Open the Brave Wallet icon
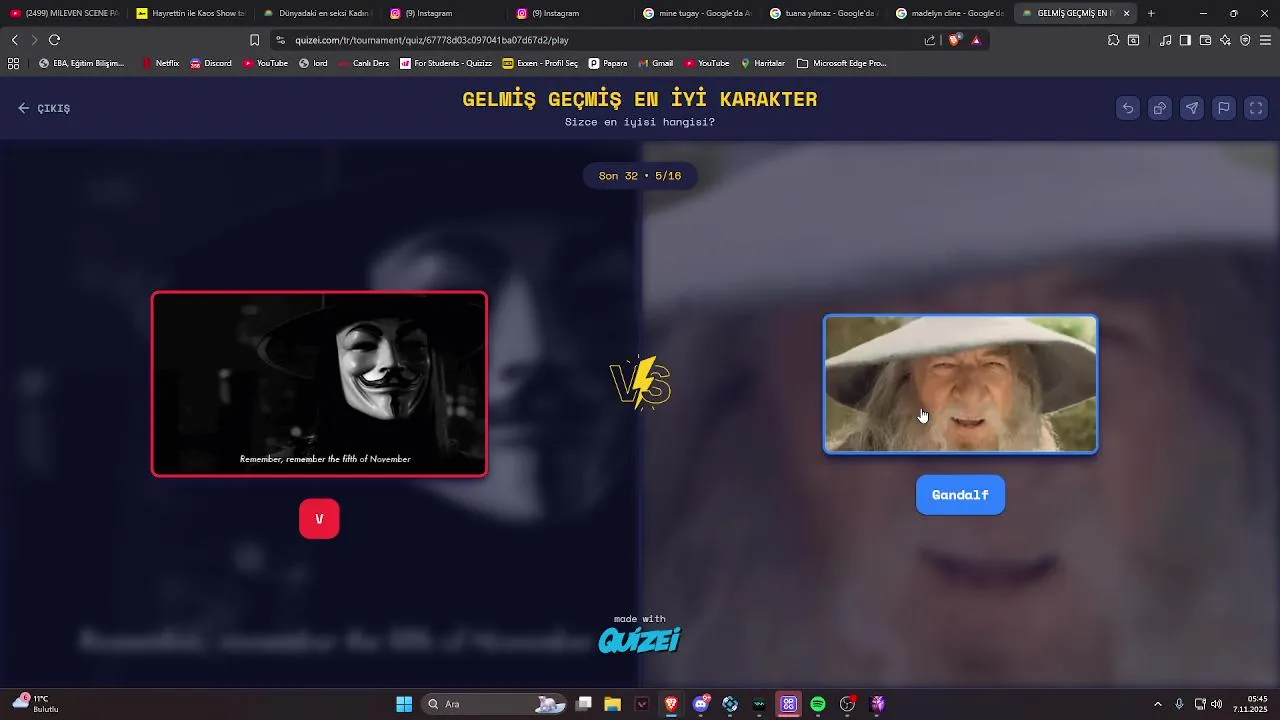The height and width of the screenshot is (720, 1280). coord(1205,40)
